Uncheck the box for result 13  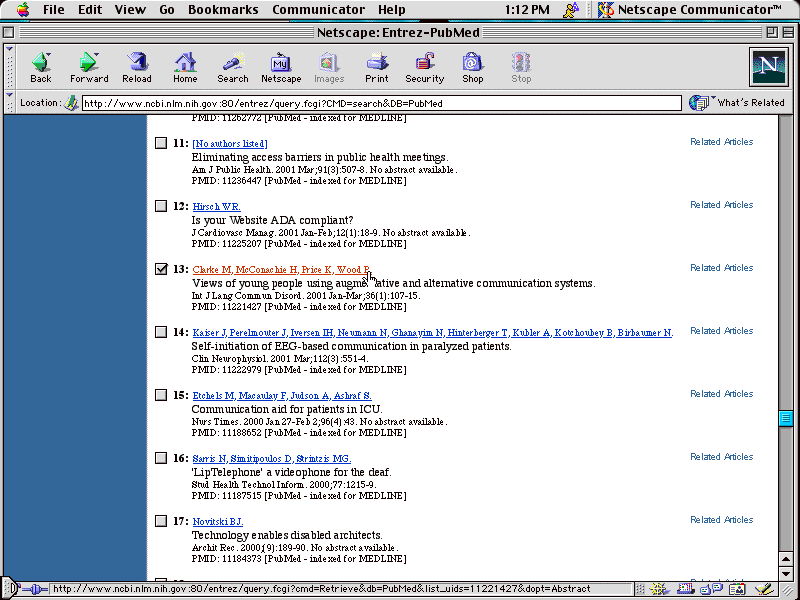(161, 269)
